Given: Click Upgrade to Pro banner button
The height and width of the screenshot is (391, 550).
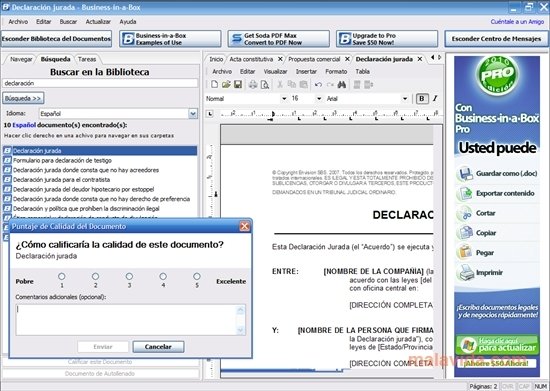Looking at the screenshot, I should 387,39.
